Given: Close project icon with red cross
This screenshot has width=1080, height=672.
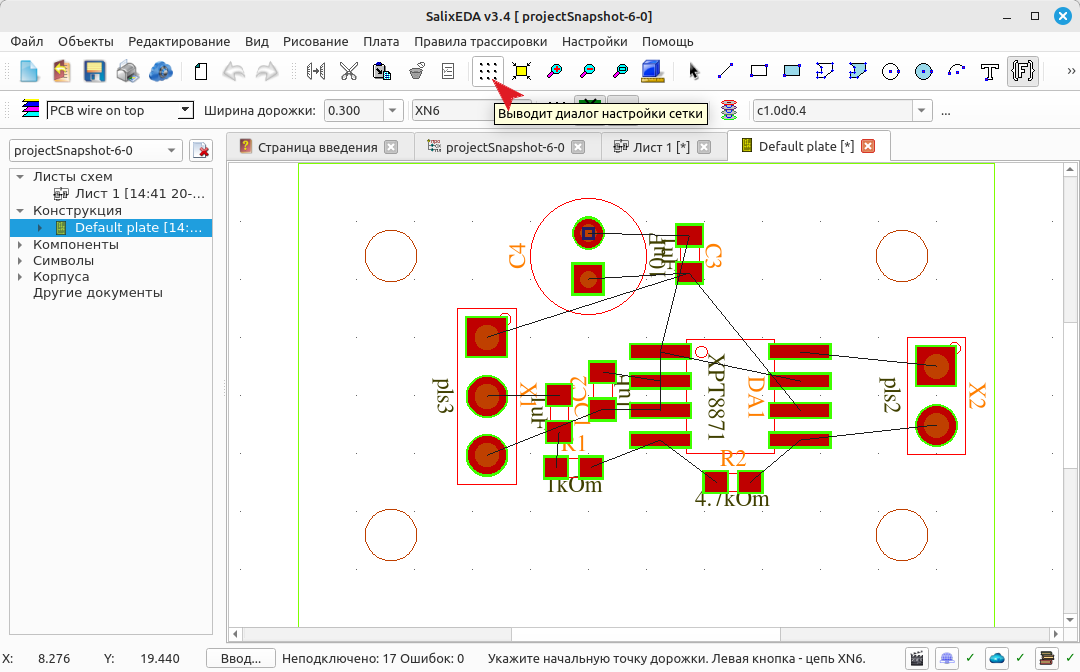Looking at the screenshot, I should tap(201, 150).
